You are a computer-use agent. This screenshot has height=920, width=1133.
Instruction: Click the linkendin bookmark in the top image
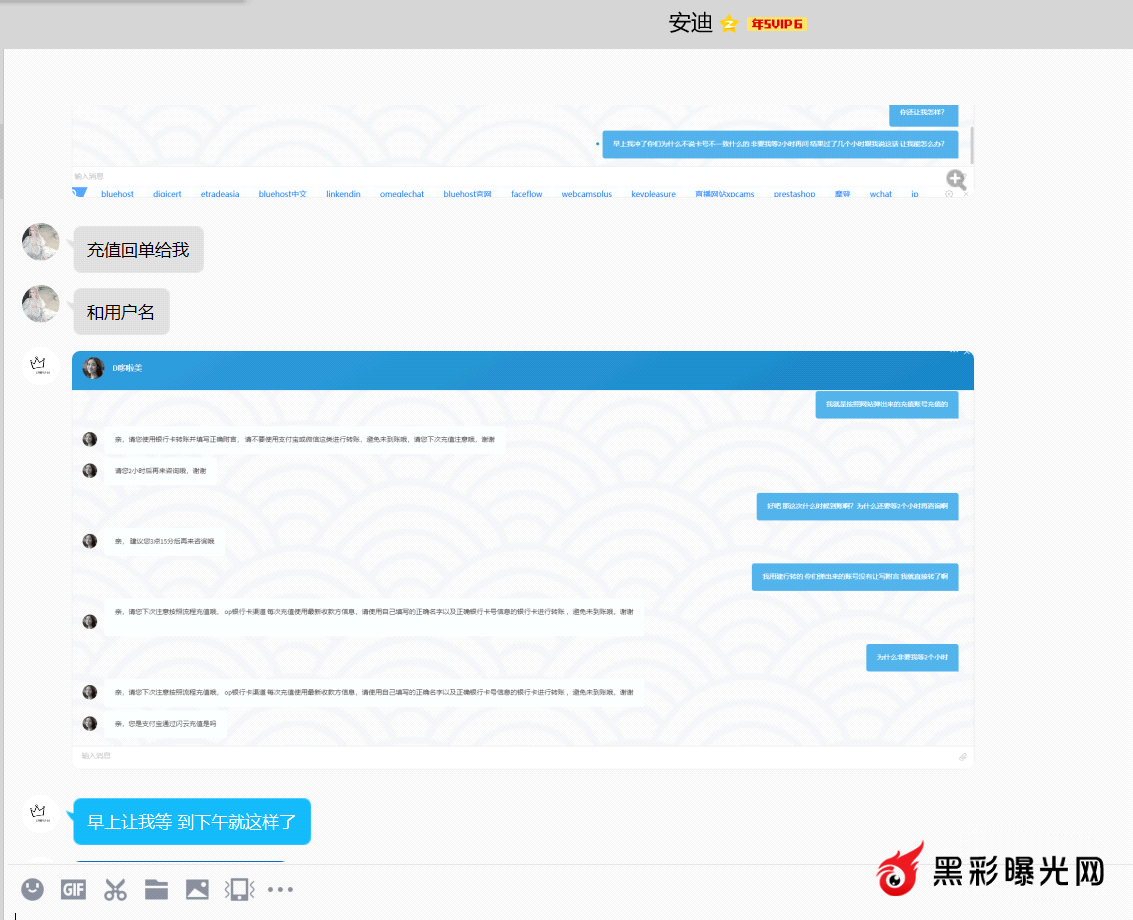pos(343,194)
